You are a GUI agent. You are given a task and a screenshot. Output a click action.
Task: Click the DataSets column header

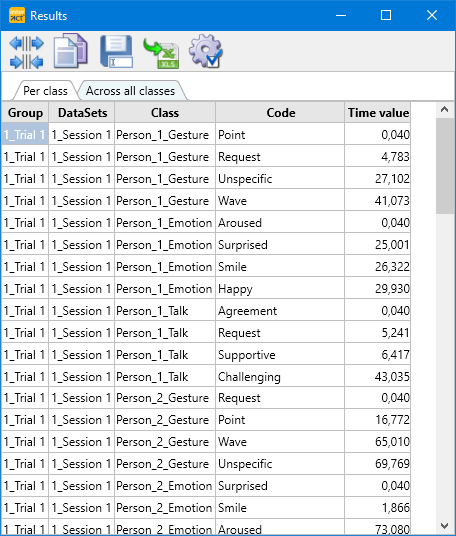point(82,112)
